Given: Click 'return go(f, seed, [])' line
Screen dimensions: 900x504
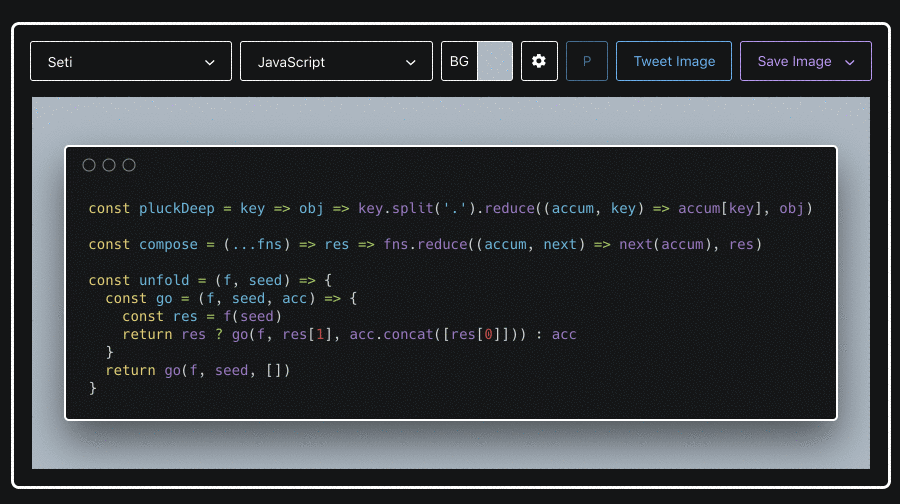Looking at the screenshot, I should 198,370.
